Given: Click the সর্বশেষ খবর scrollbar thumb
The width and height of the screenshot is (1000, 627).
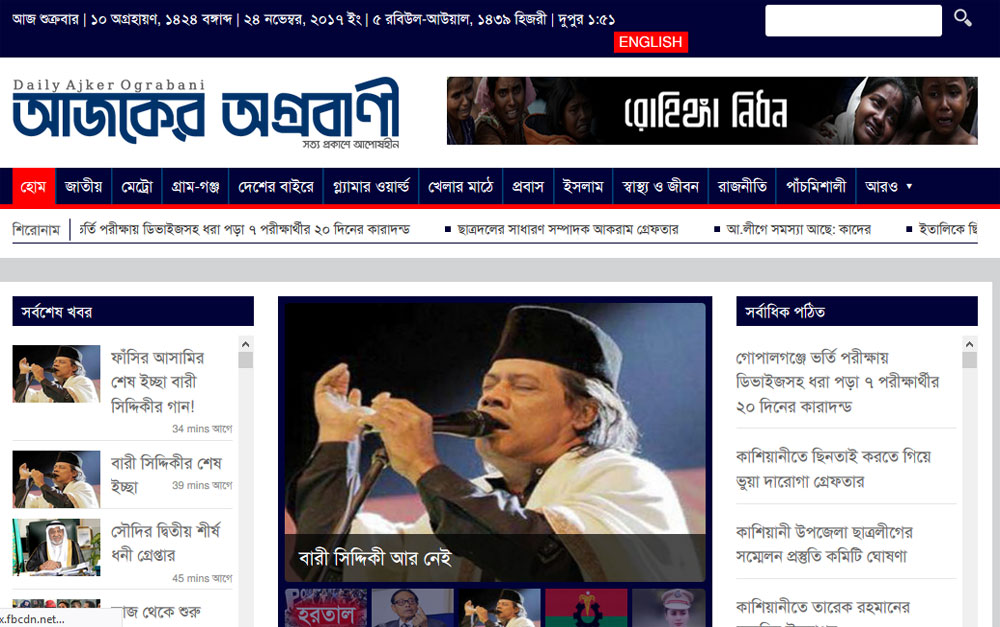Looking at the screenshot, I should point(246,360).
